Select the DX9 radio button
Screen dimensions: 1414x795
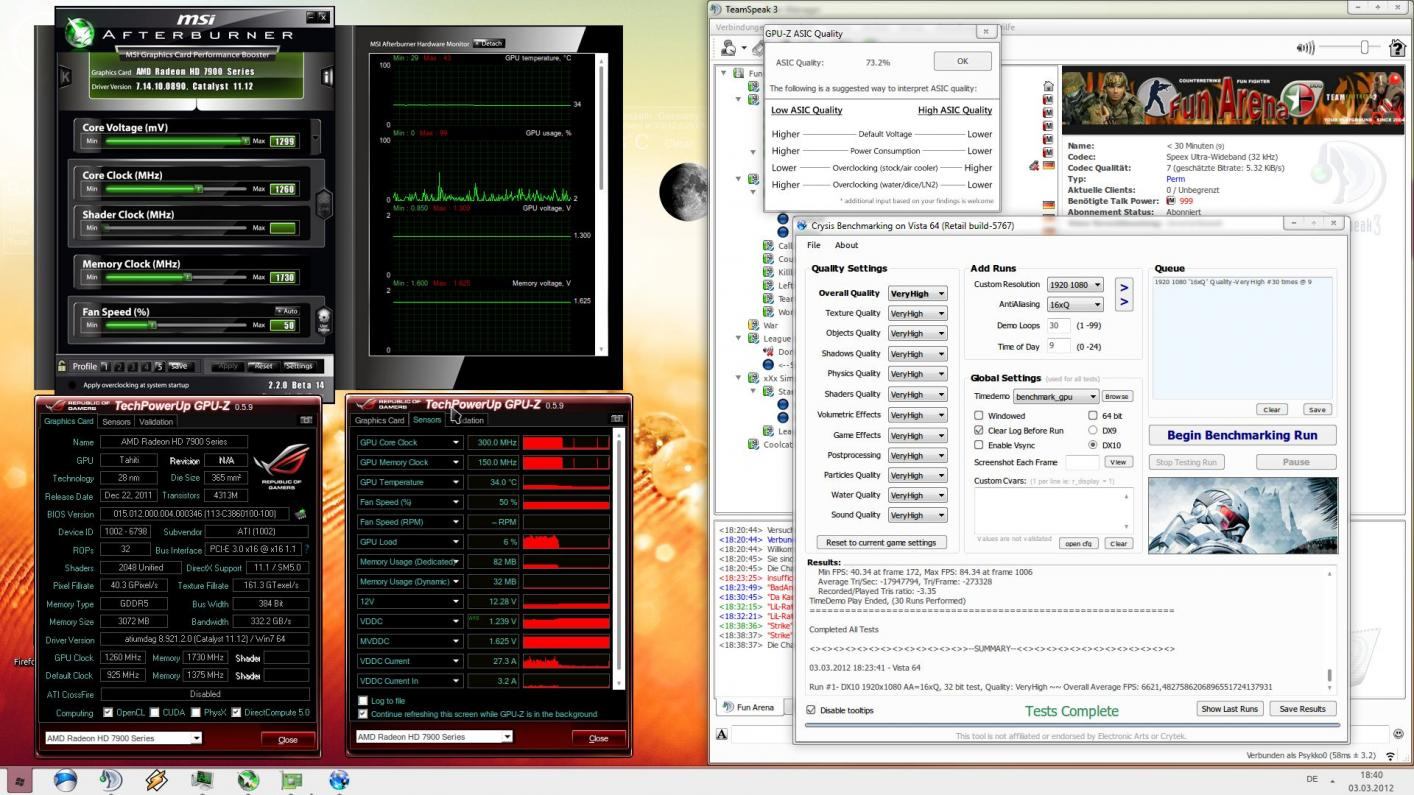pyautogui.click(x=1093, y=430)
